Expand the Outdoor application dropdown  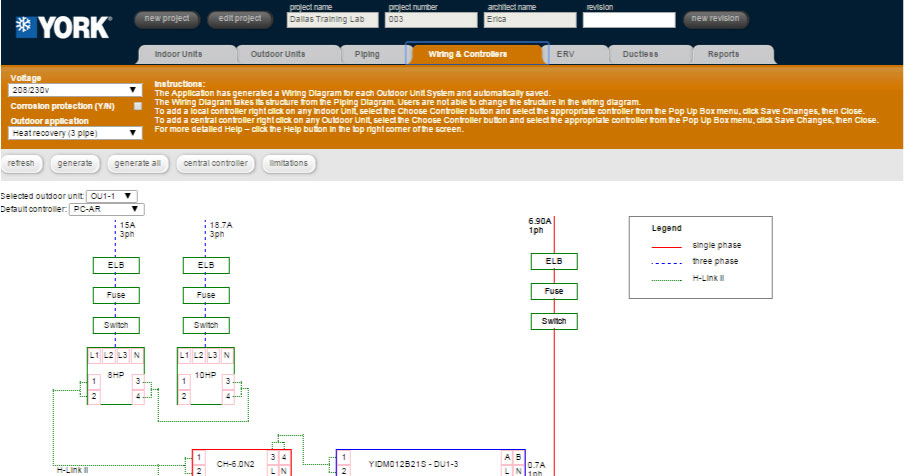coord(76,132)
